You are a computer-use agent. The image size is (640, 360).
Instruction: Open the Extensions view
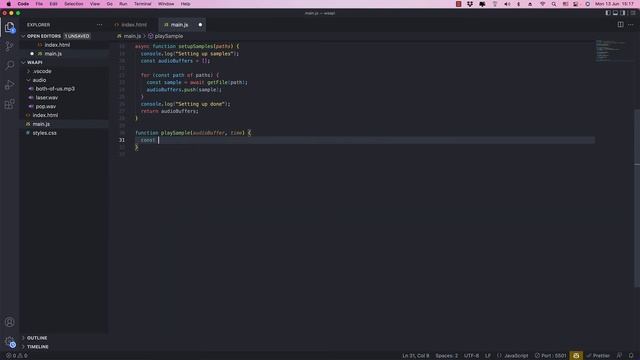coord(9,104)
